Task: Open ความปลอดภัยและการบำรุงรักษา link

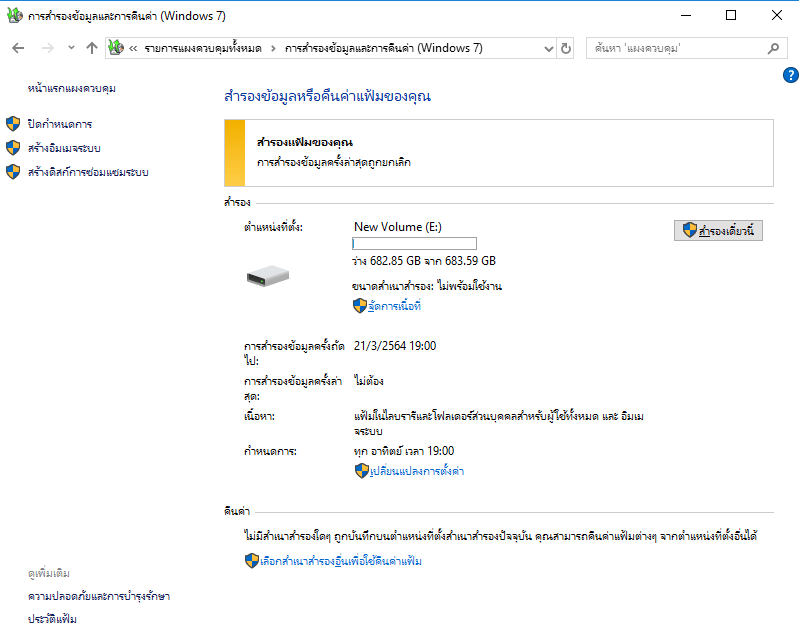Action: (x=99, y=596)
